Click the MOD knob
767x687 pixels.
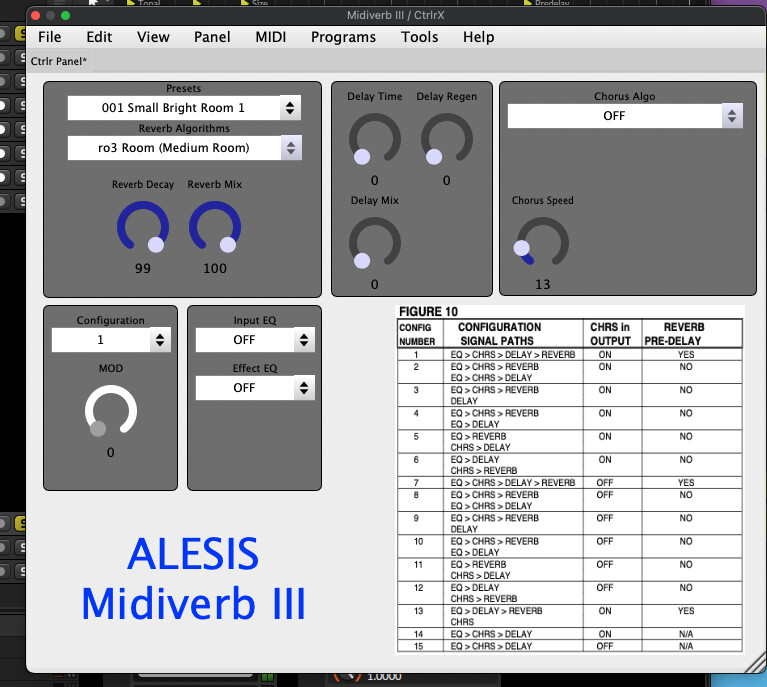(111, 411)
